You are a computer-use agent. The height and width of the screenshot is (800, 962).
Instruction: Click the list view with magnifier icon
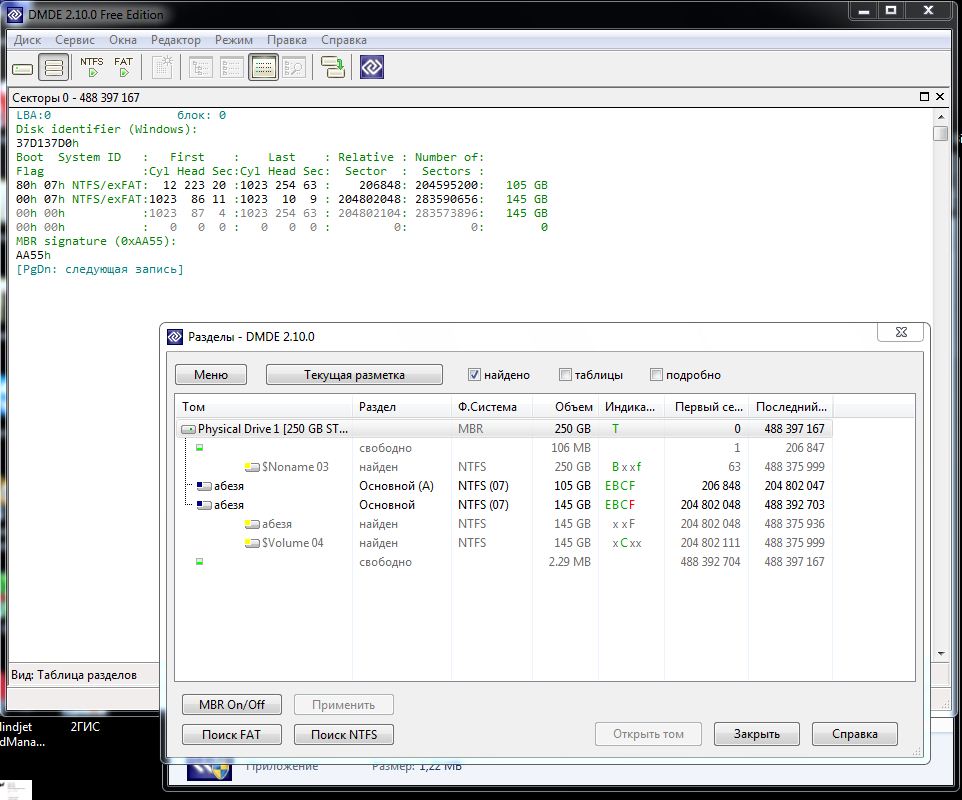294,68
